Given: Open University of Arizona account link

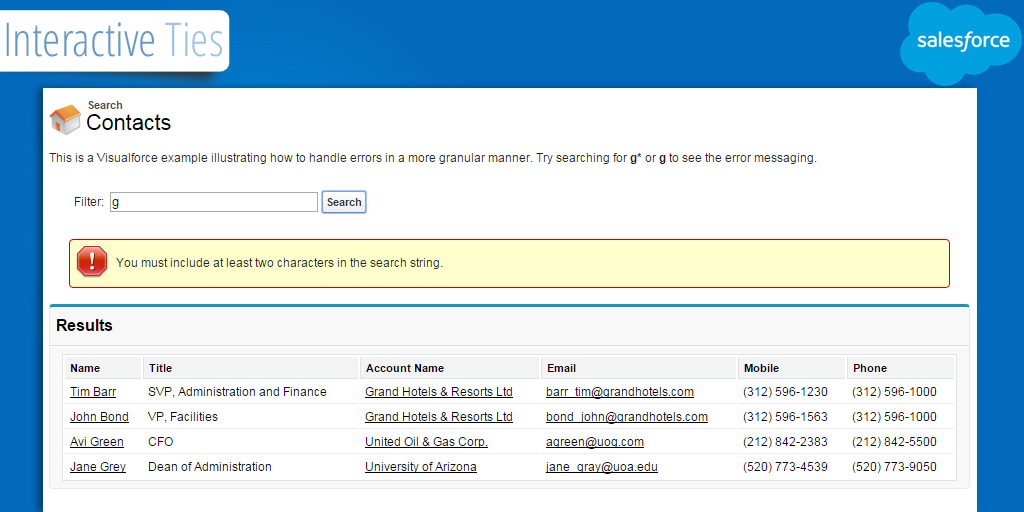Looking at the screenshot, I should tap(420, 467).
